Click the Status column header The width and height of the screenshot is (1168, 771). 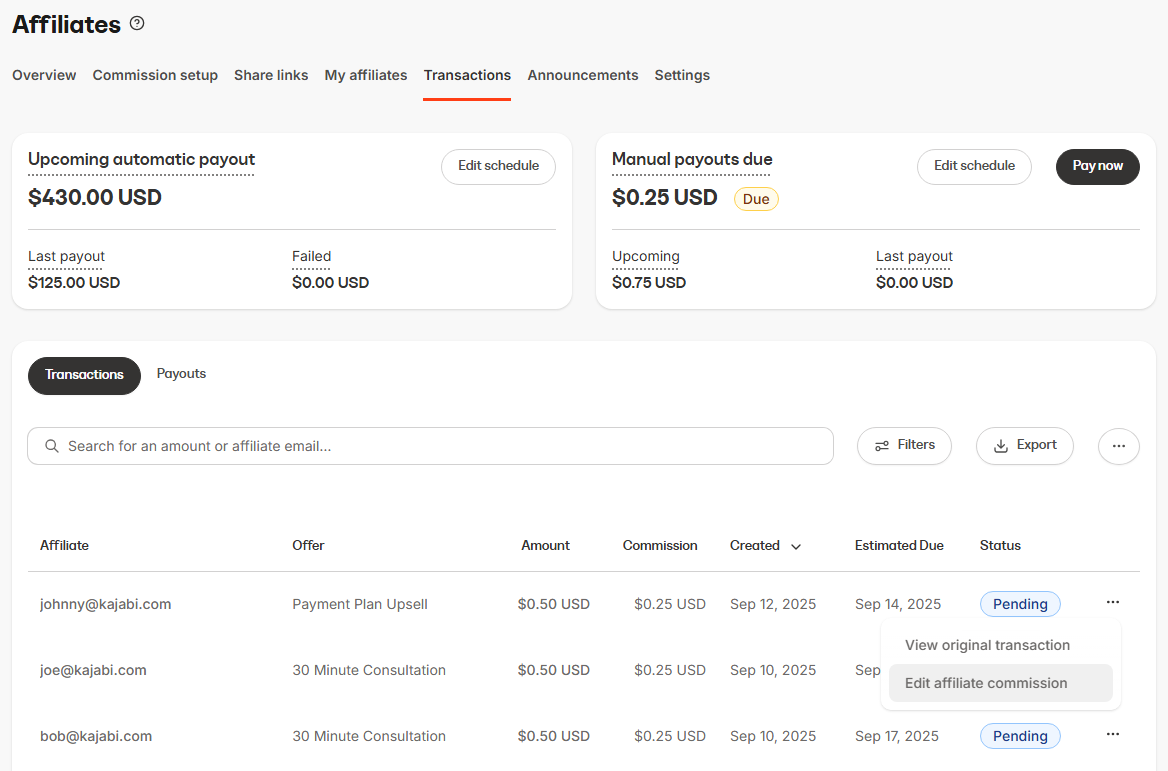[x=1000, y=545]
